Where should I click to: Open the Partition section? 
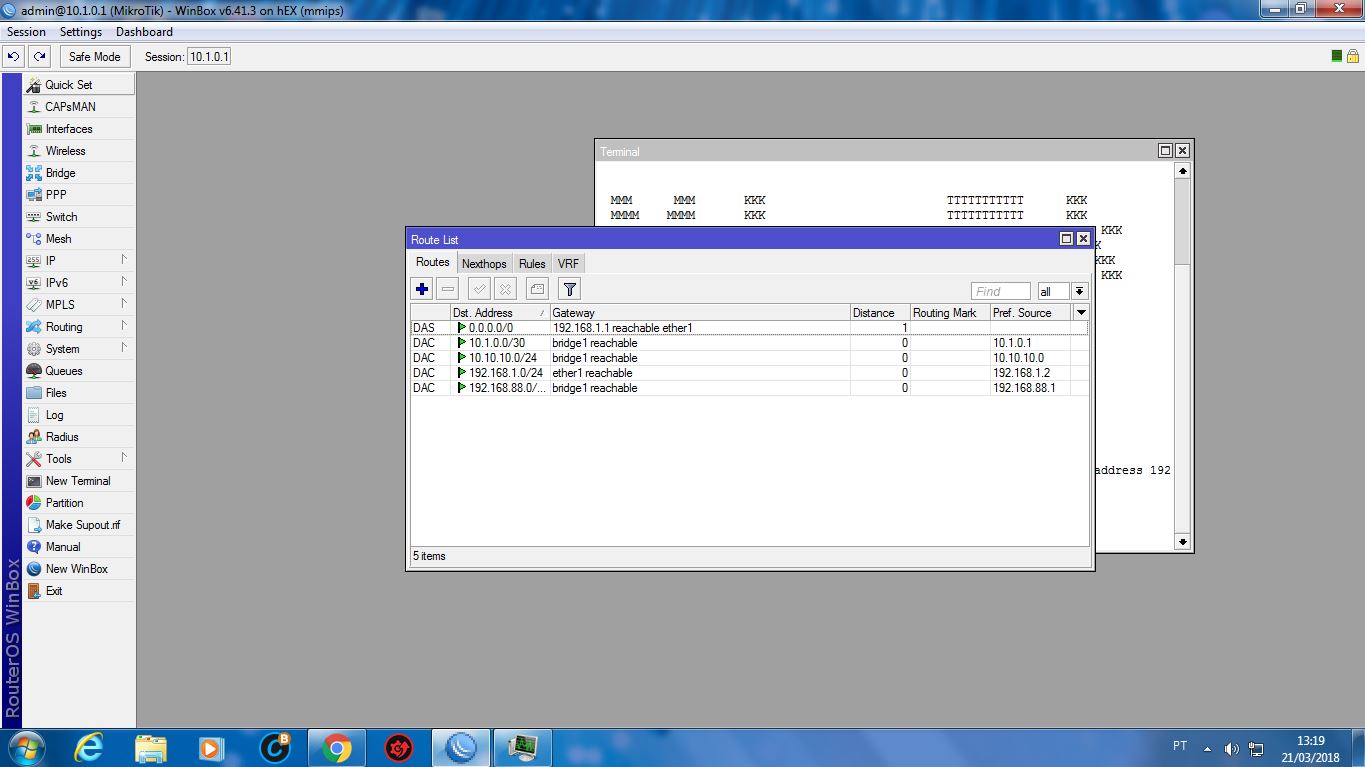79,503
